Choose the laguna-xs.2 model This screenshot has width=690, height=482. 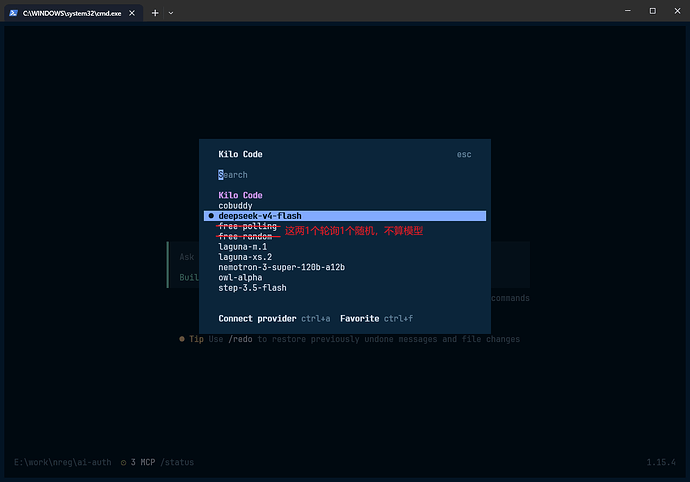(245, 257)
